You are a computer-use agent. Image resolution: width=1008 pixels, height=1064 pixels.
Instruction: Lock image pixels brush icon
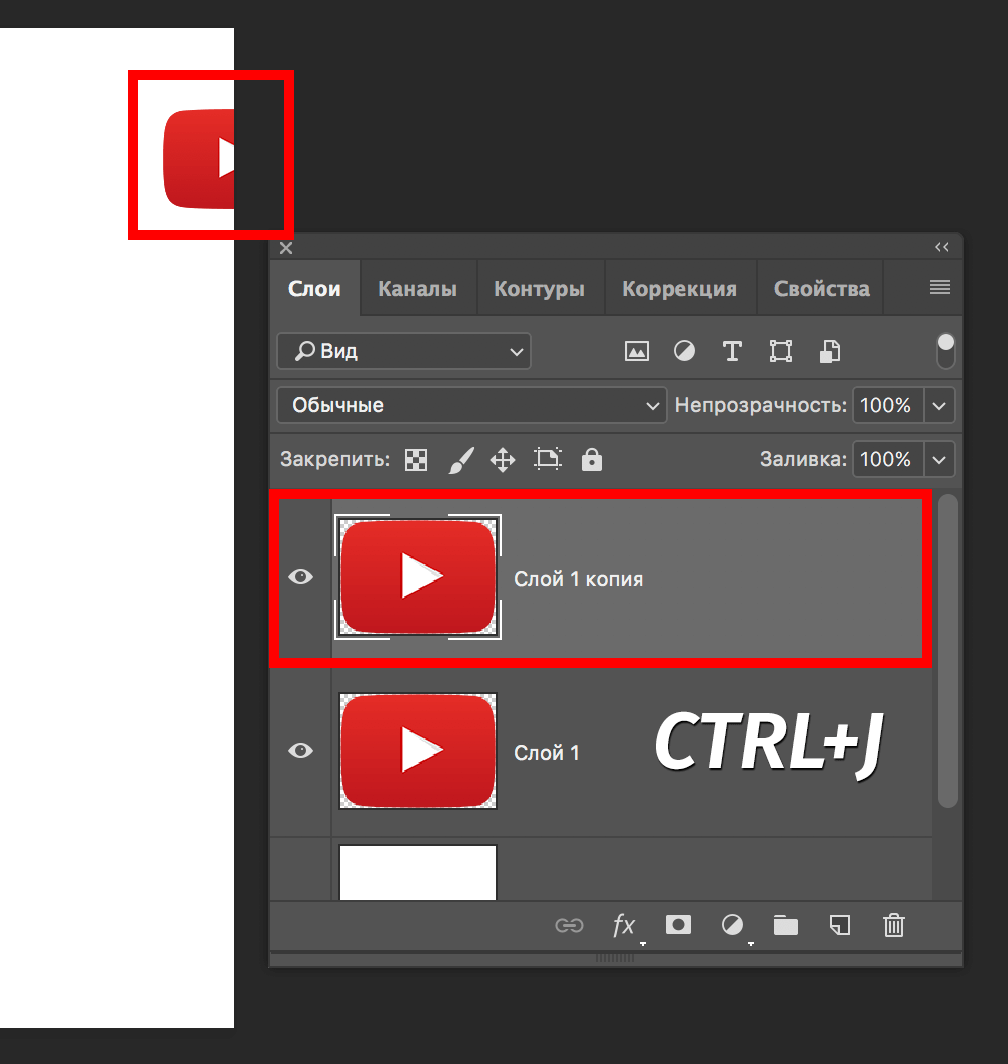tap(459, 460)
